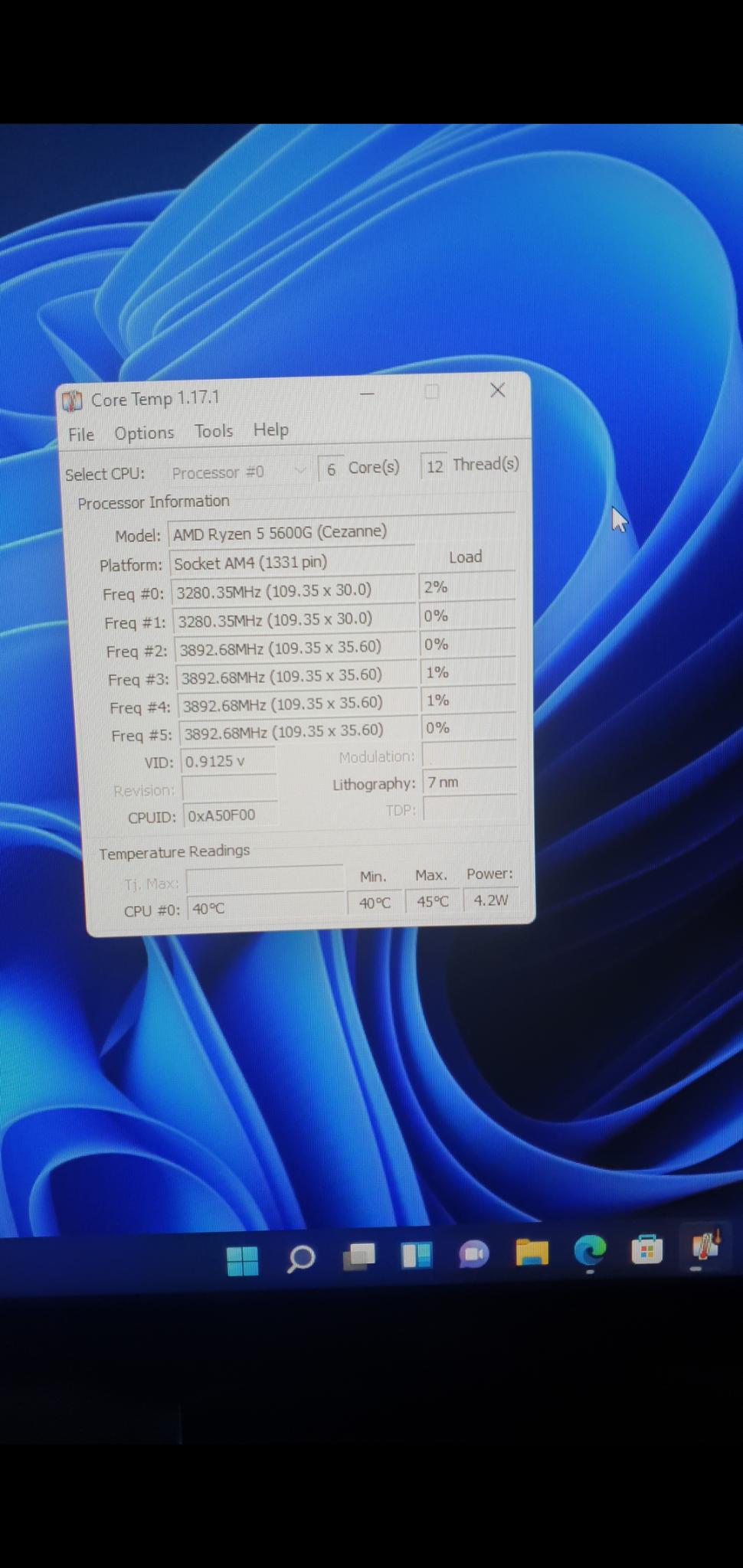Image resolution: width=743 pixels, height=1568 pixels.
Task: Click the Power value 4.2W
Action: (490, 900)
